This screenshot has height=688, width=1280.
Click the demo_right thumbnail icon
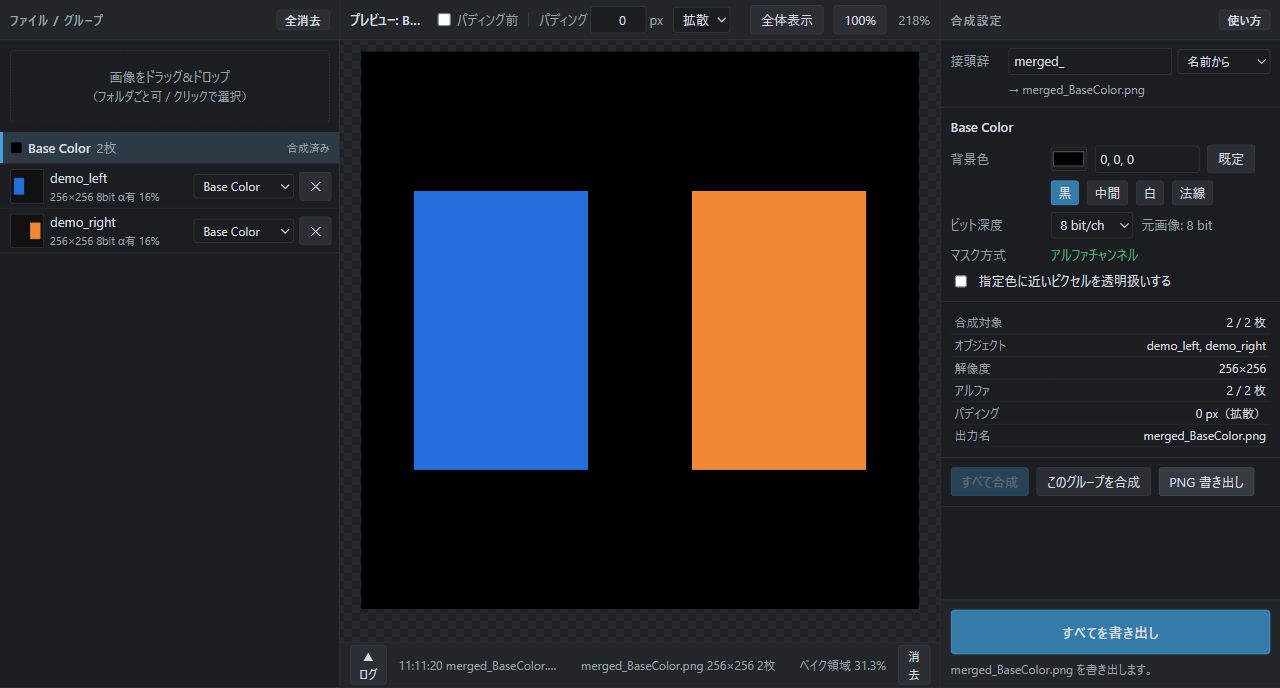click(x=26, y=231)
